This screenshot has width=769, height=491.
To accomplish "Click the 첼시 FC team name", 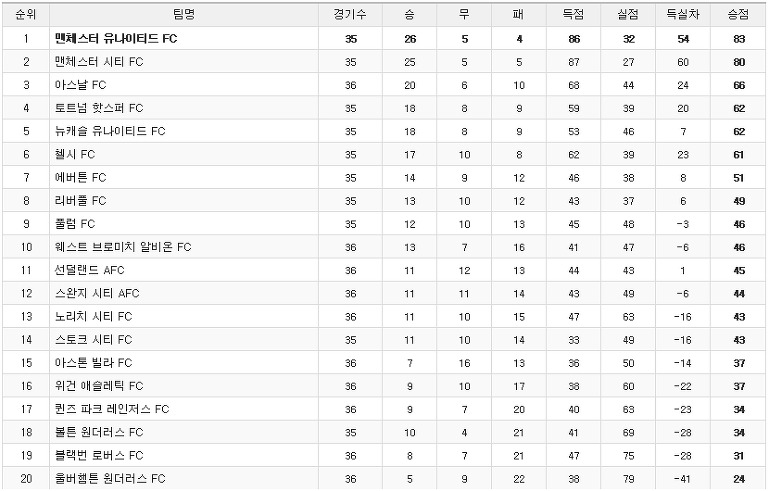I will coord(75,155).
